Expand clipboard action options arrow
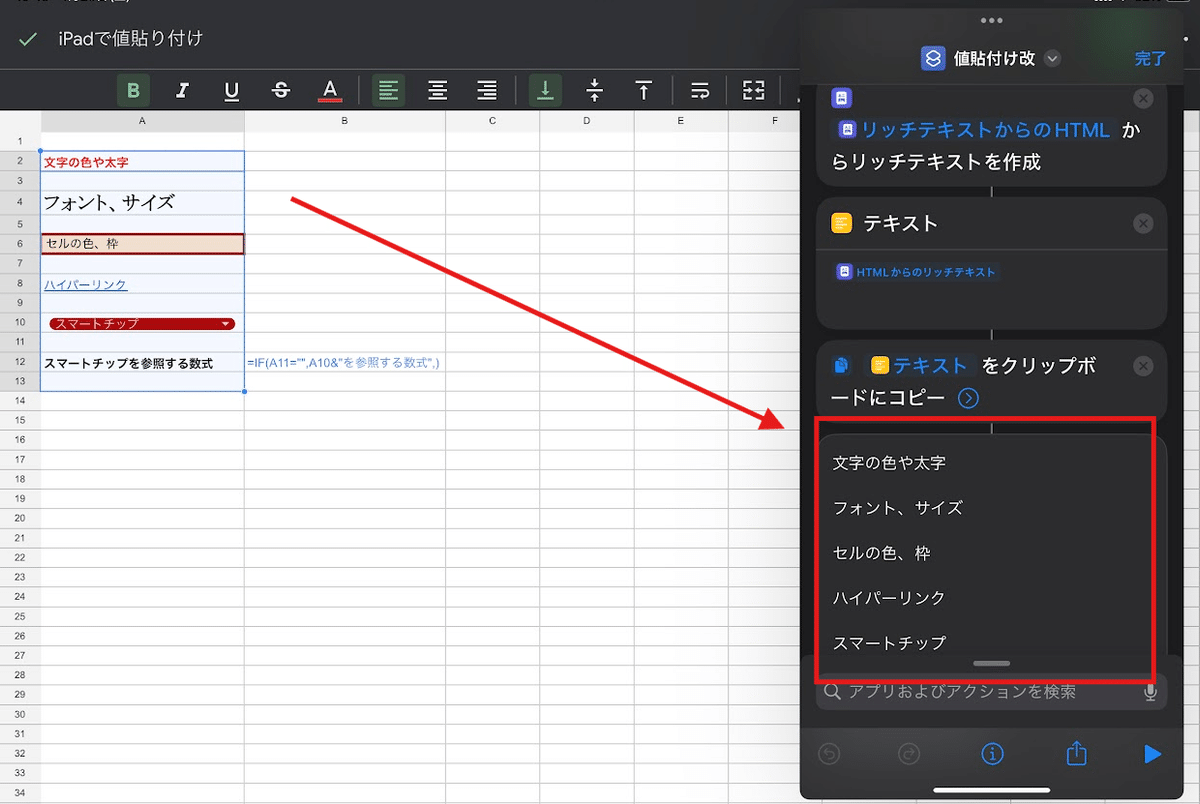Viewport: 1200px width, 804px height. pos(968,398)
